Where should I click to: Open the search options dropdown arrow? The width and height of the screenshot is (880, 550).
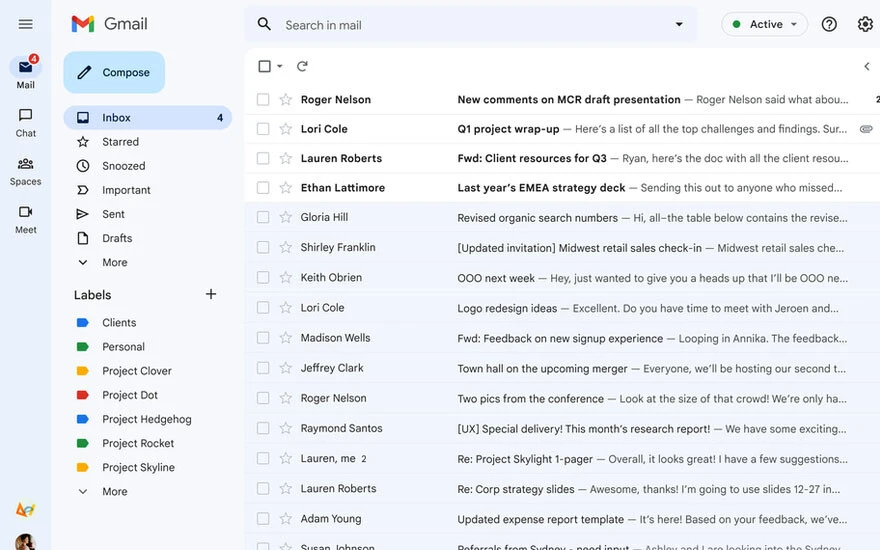tap(679, 24)
